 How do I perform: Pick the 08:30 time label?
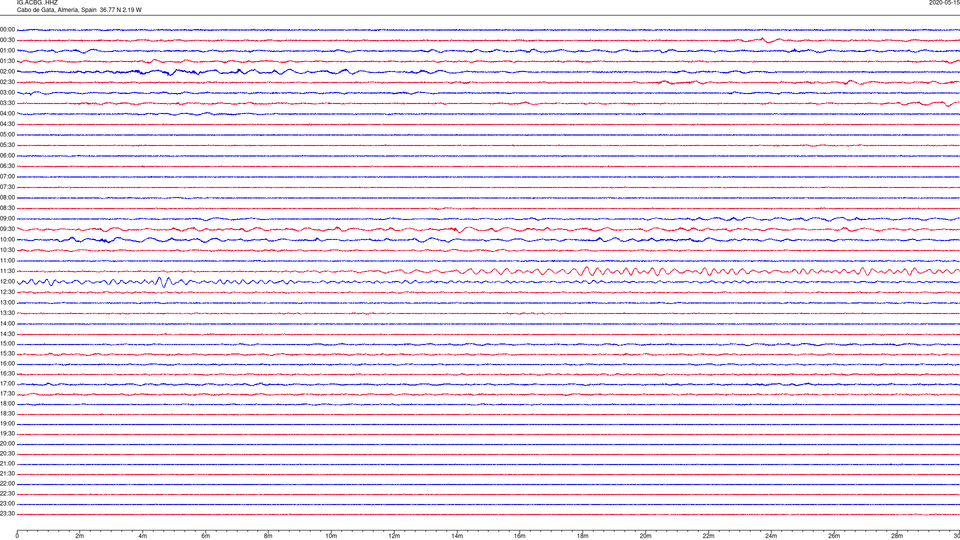coord(7,208)
